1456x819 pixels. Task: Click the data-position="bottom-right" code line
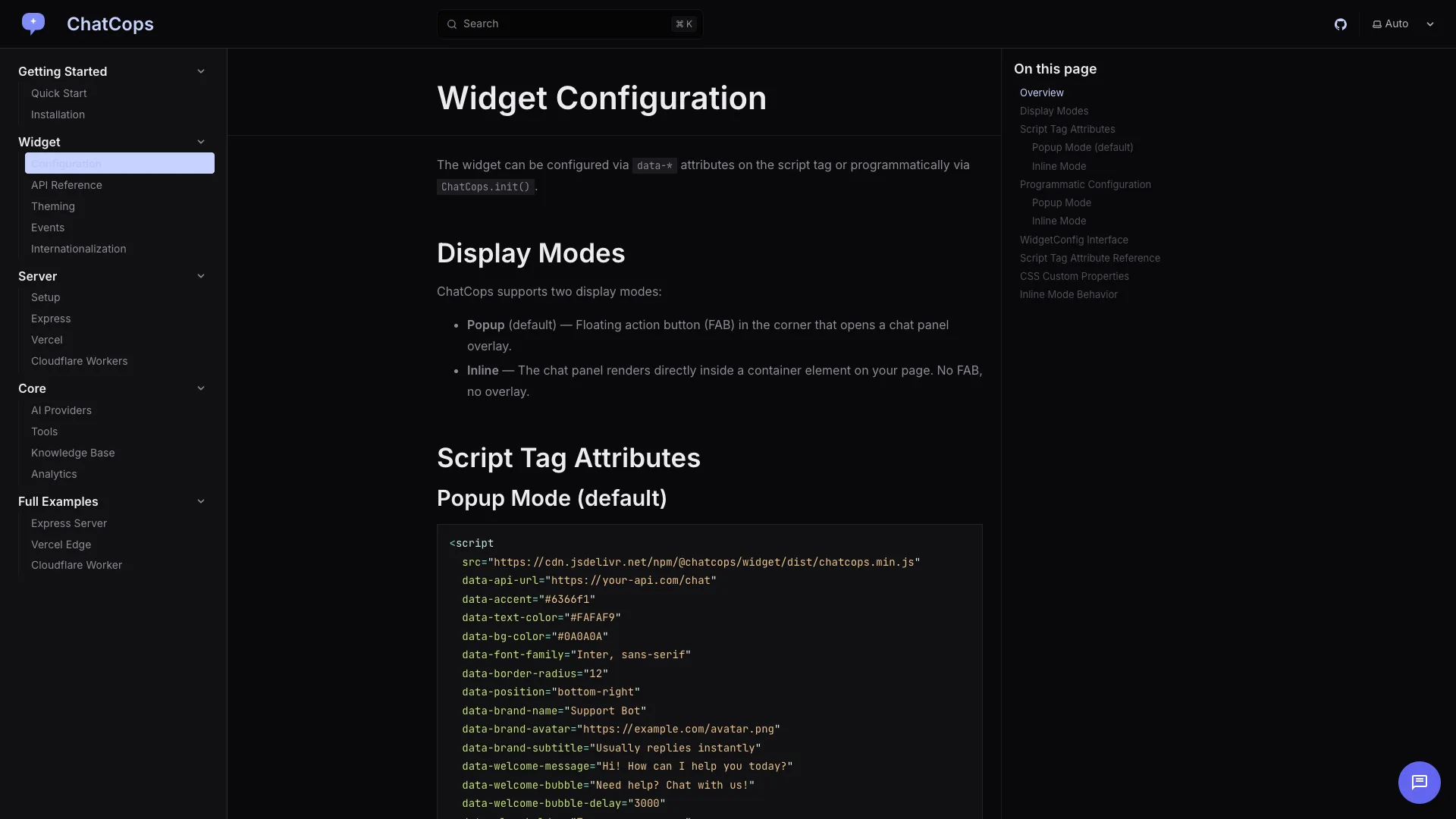[551, 692]
